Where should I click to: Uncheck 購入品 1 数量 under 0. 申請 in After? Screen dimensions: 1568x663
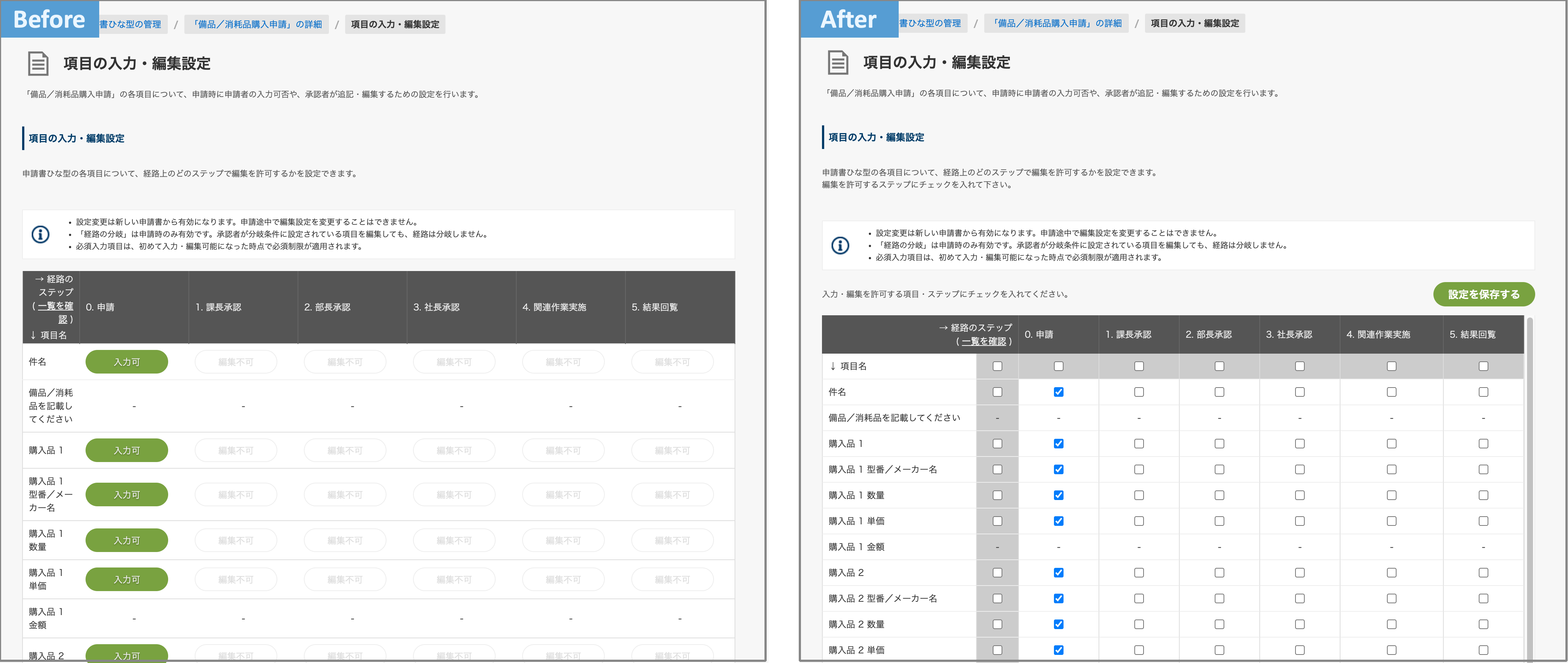[x=1058, y=495]
